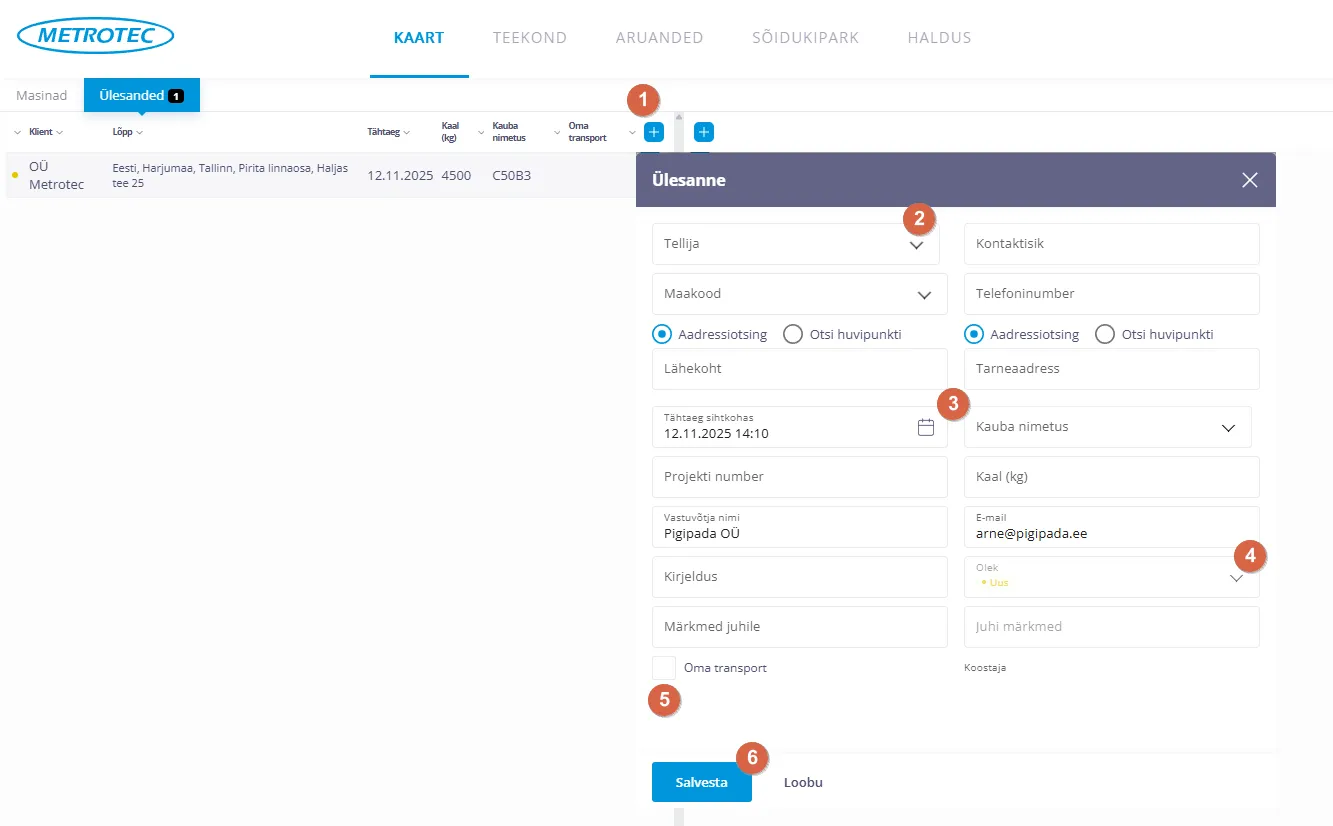Screen dimensions: 1333x826
Task: Click Loobu to cancel the task
Action: 803,782
